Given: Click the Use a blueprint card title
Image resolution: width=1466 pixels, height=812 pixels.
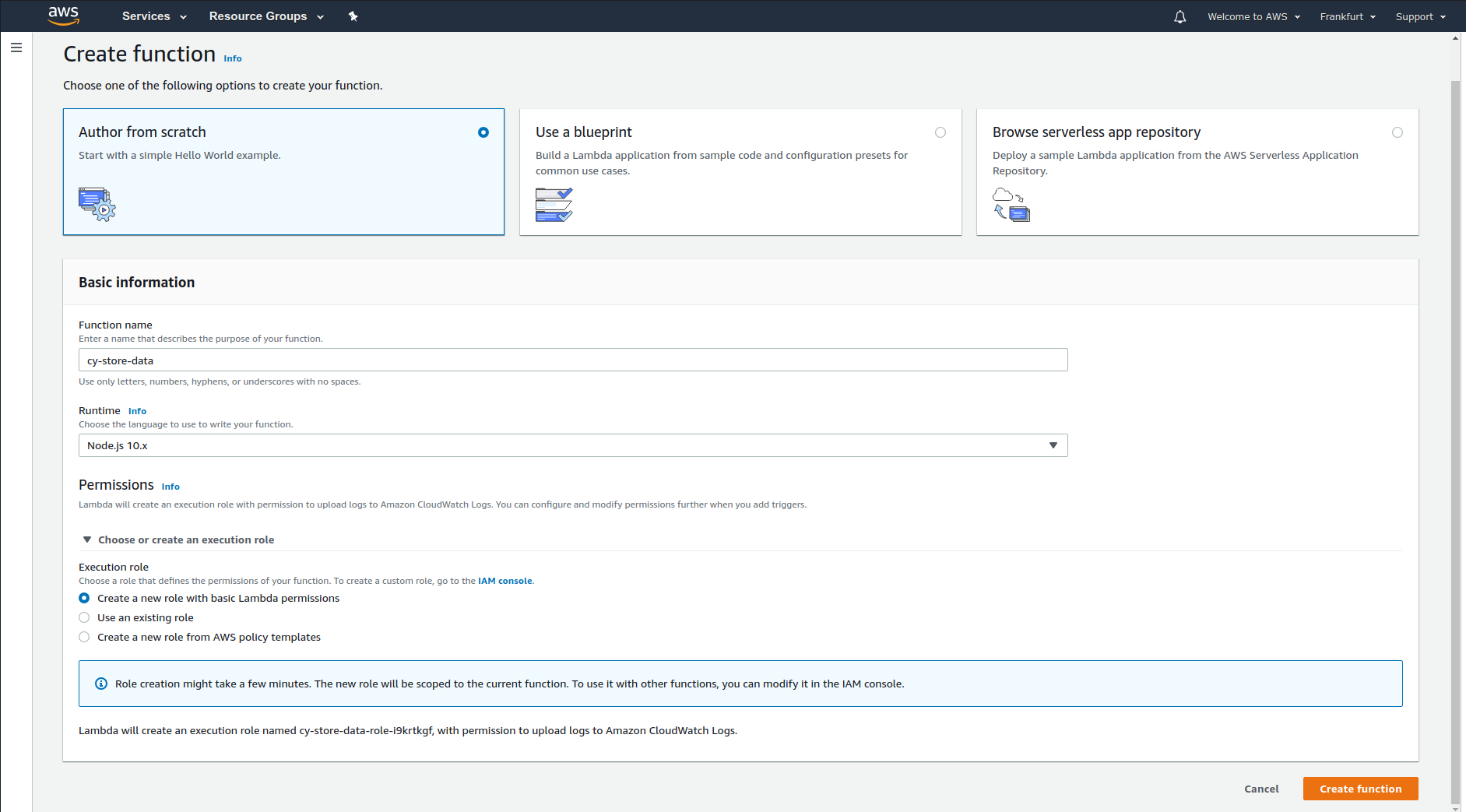Looking at the screenshot, I should point(583,132).
